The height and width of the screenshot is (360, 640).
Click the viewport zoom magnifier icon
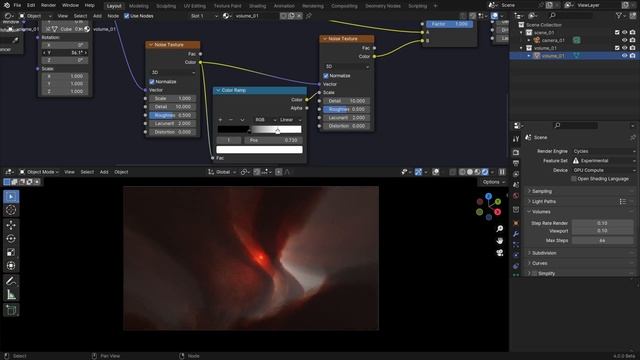tap(500, 229)
